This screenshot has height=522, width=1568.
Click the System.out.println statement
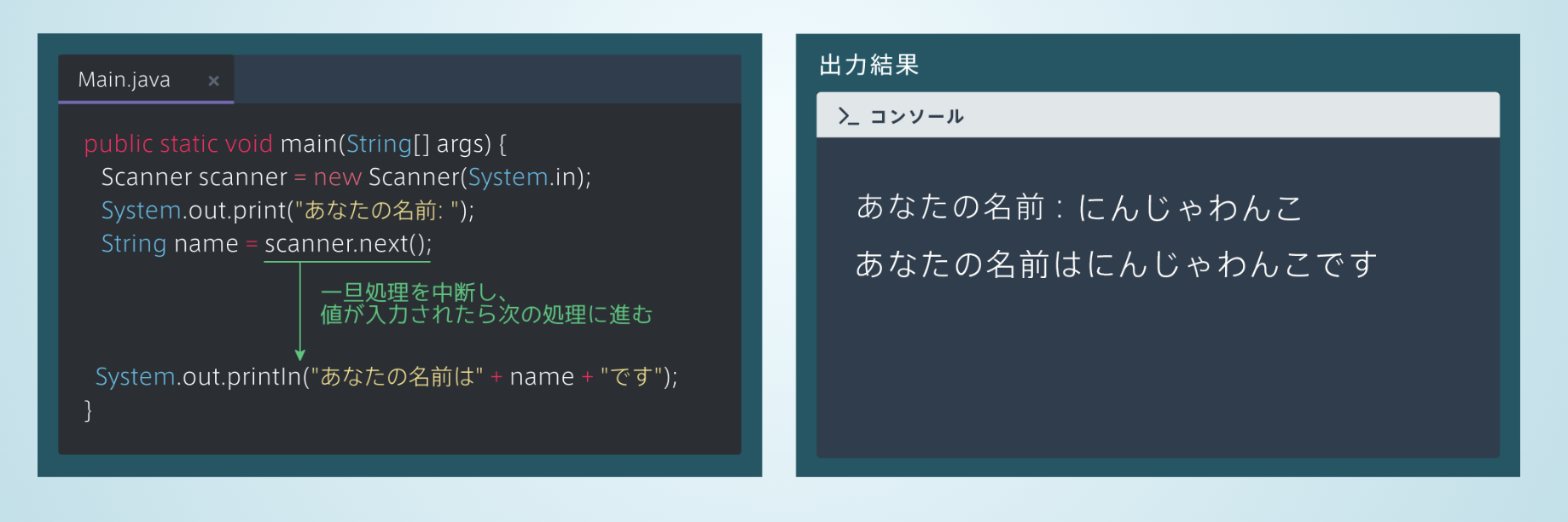pyautogui.click(x=386, y=376)
